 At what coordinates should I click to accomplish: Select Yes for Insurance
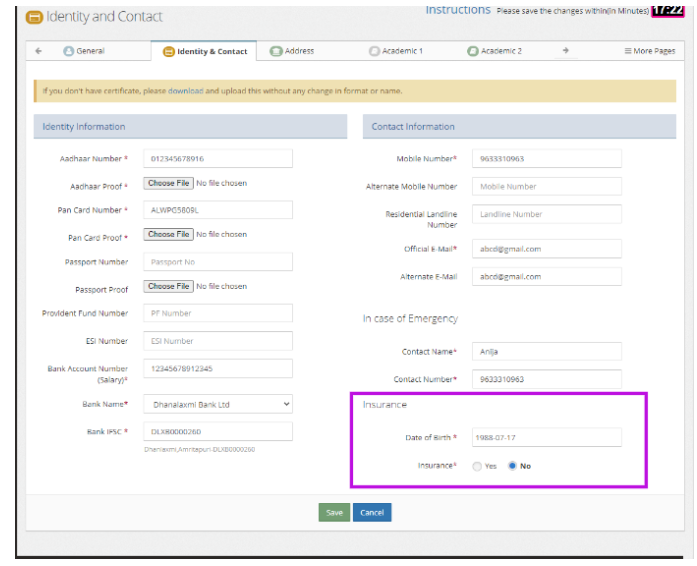click(477, 466)
